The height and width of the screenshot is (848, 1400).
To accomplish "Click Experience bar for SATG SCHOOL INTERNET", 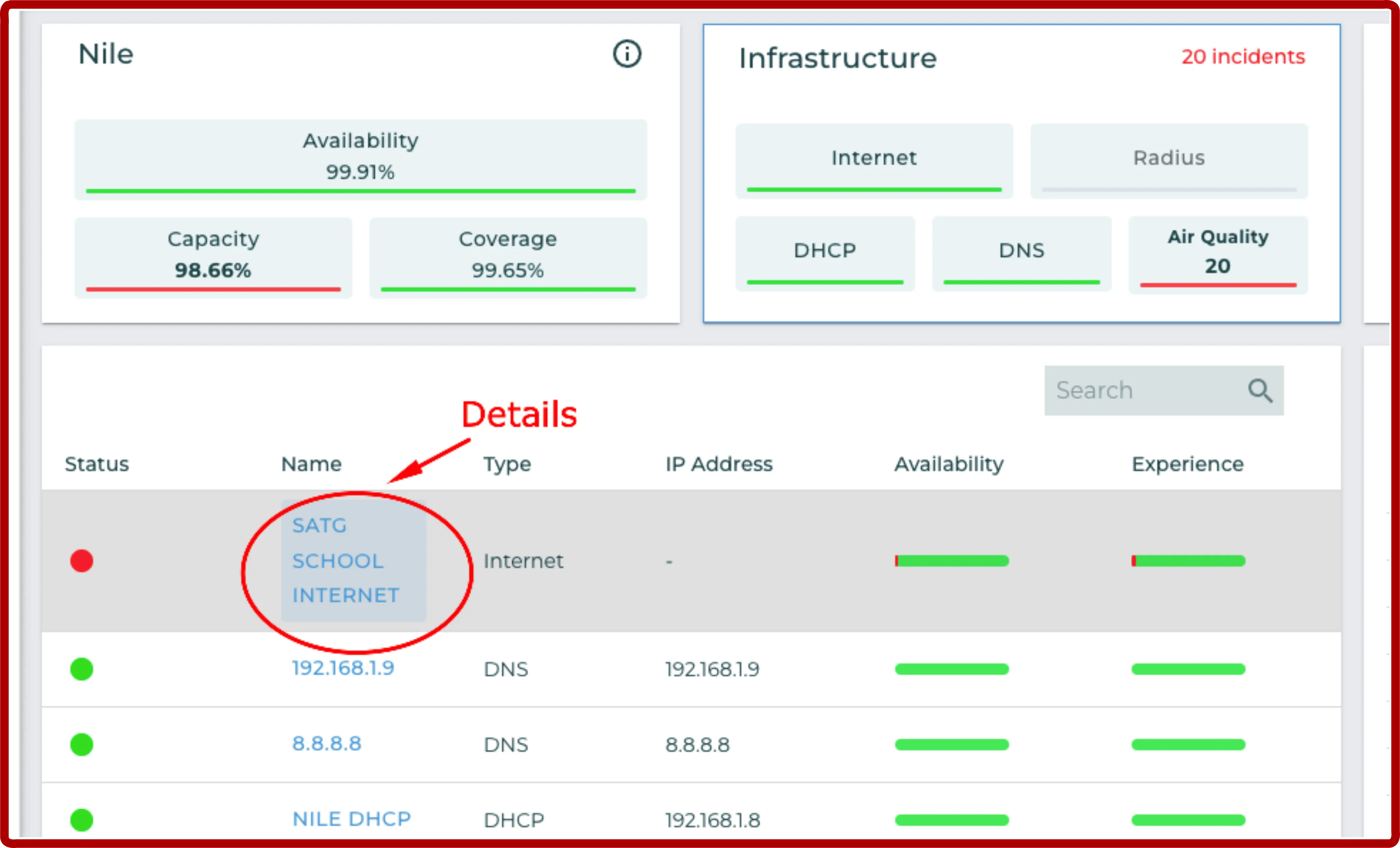I will (1188, 561).
